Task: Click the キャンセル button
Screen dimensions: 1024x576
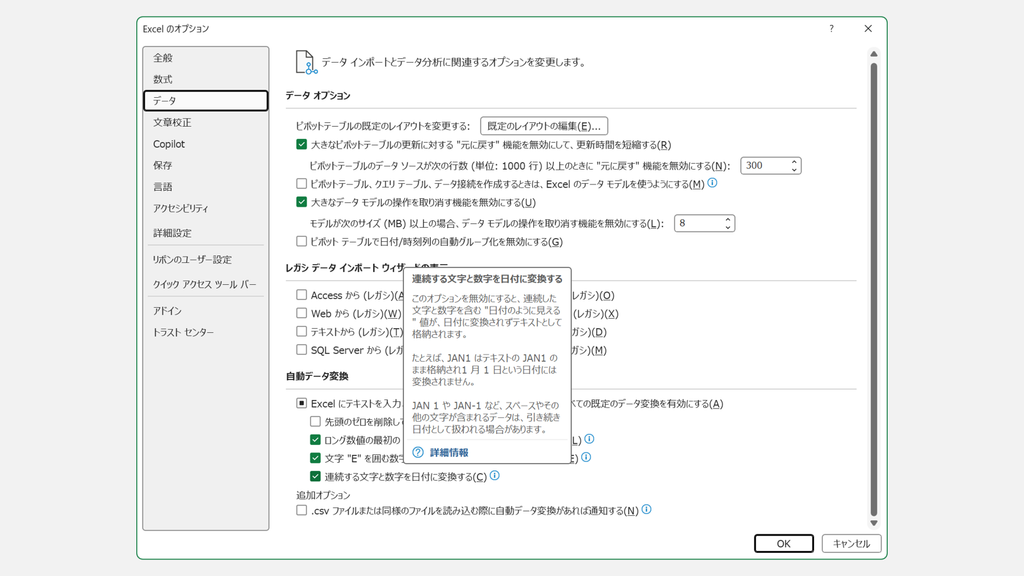Action: (x=852, y=543)
